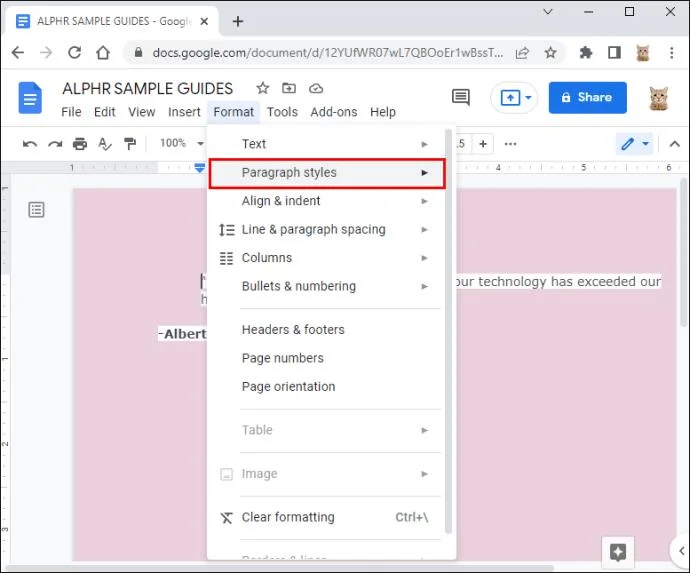Image resolution: width=690 pixels, height=573 pixels.
Task: Open the editing mode dropdown arrow
Action: [646, 144]
